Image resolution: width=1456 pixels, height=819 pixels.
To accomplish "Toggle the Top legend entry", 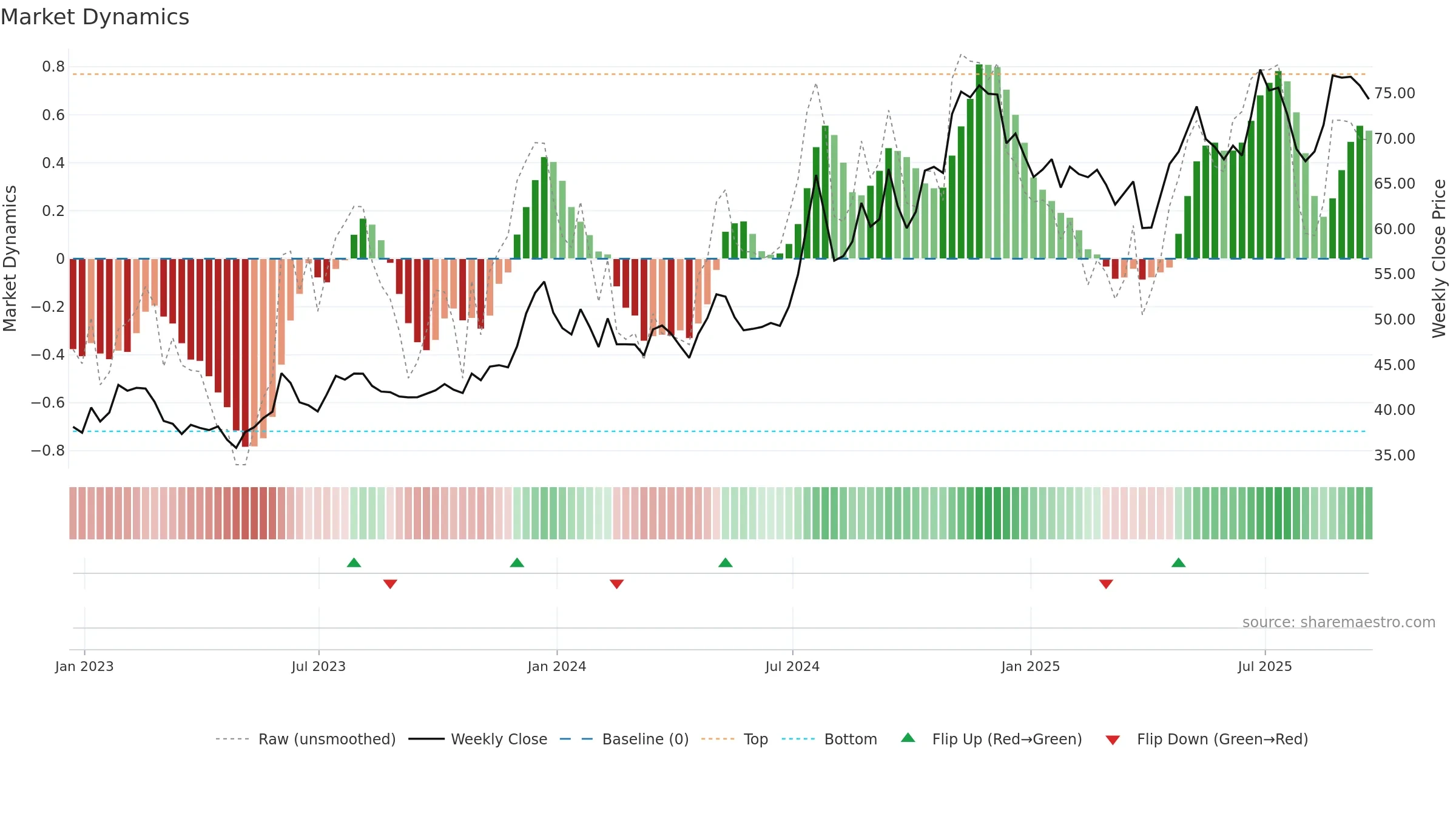I will pyautogui.click(x=735, y=739).
